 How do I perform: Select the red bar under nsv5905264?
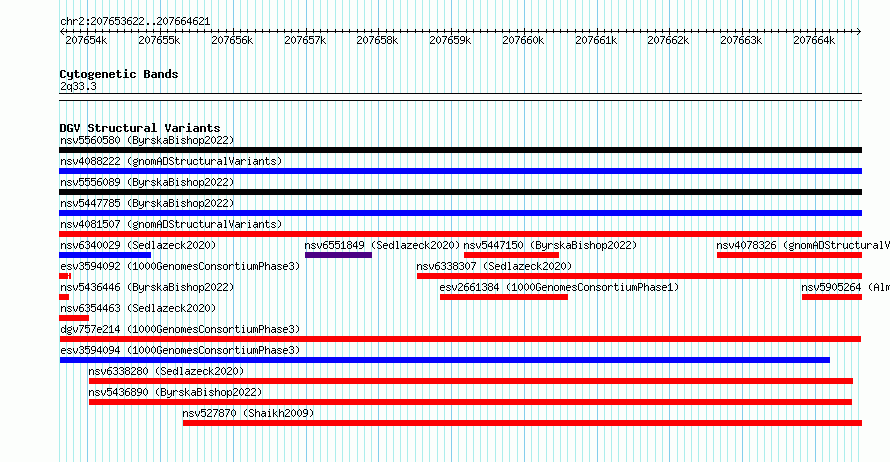pos(832,297)
